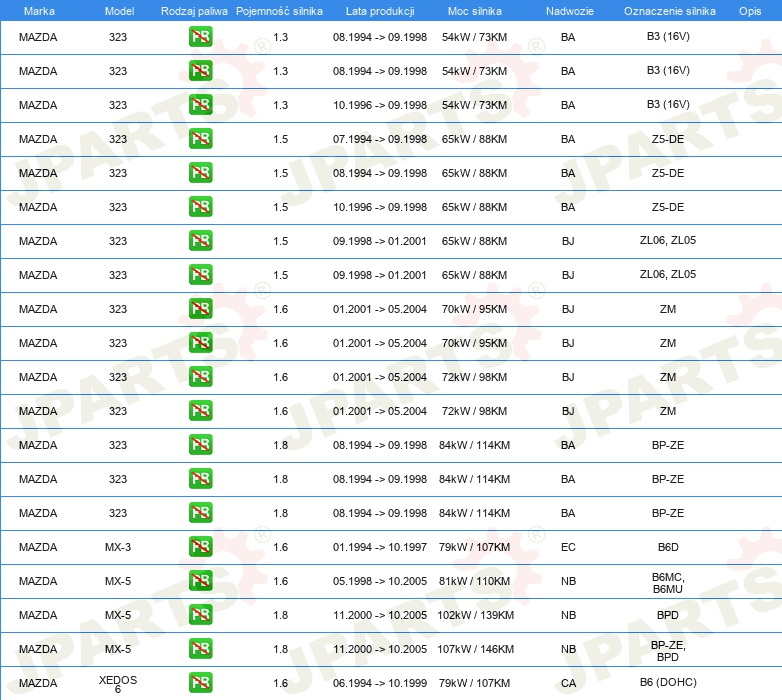Click the 81kW / 110KM power cell
Image resolution: width=782 pixels, height=700 pixels.
[474, 581]
